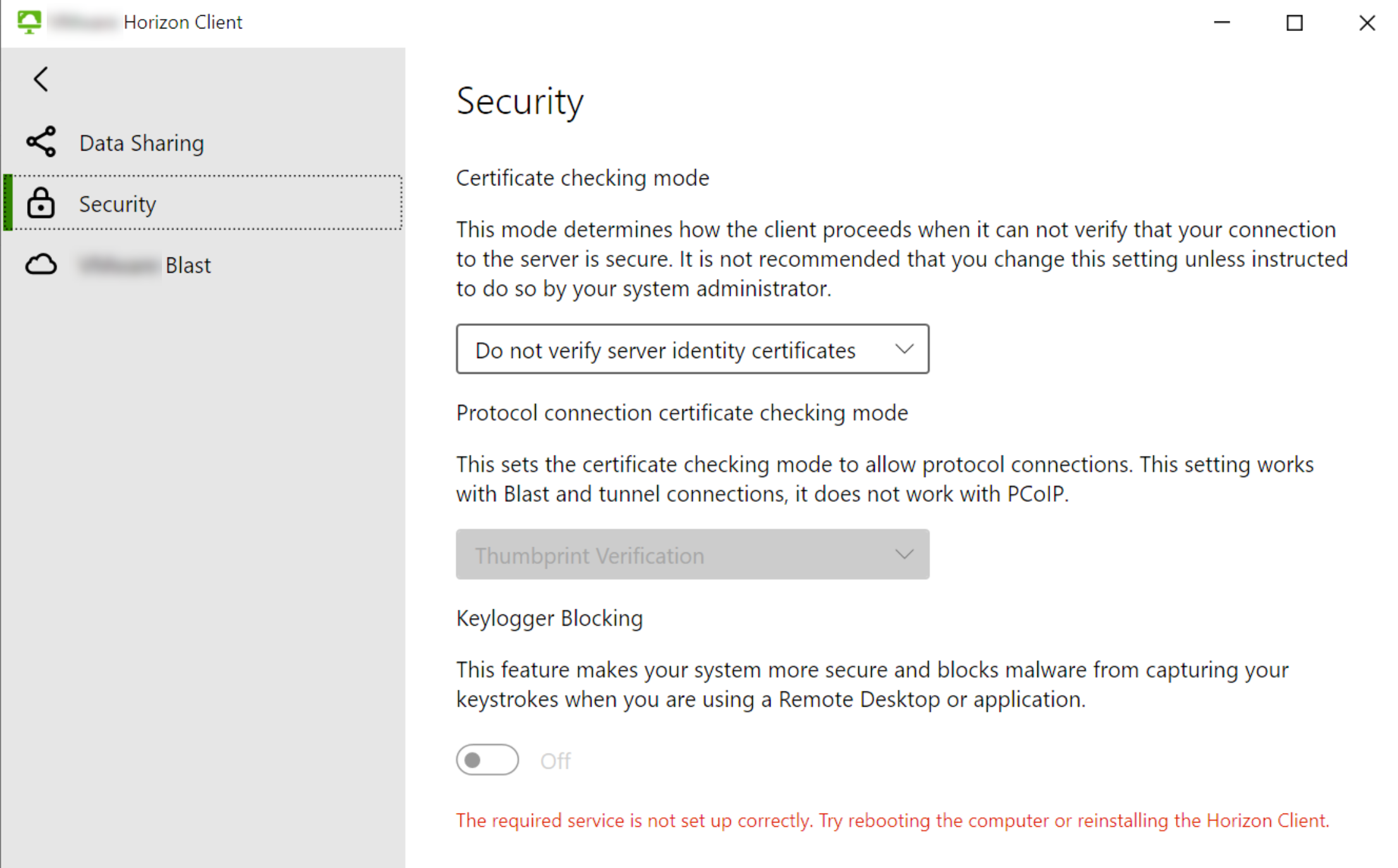Expand chevron of Do not verify dropdown
The width and height of the screenshot is (1398, 868).
click(904, 349)
